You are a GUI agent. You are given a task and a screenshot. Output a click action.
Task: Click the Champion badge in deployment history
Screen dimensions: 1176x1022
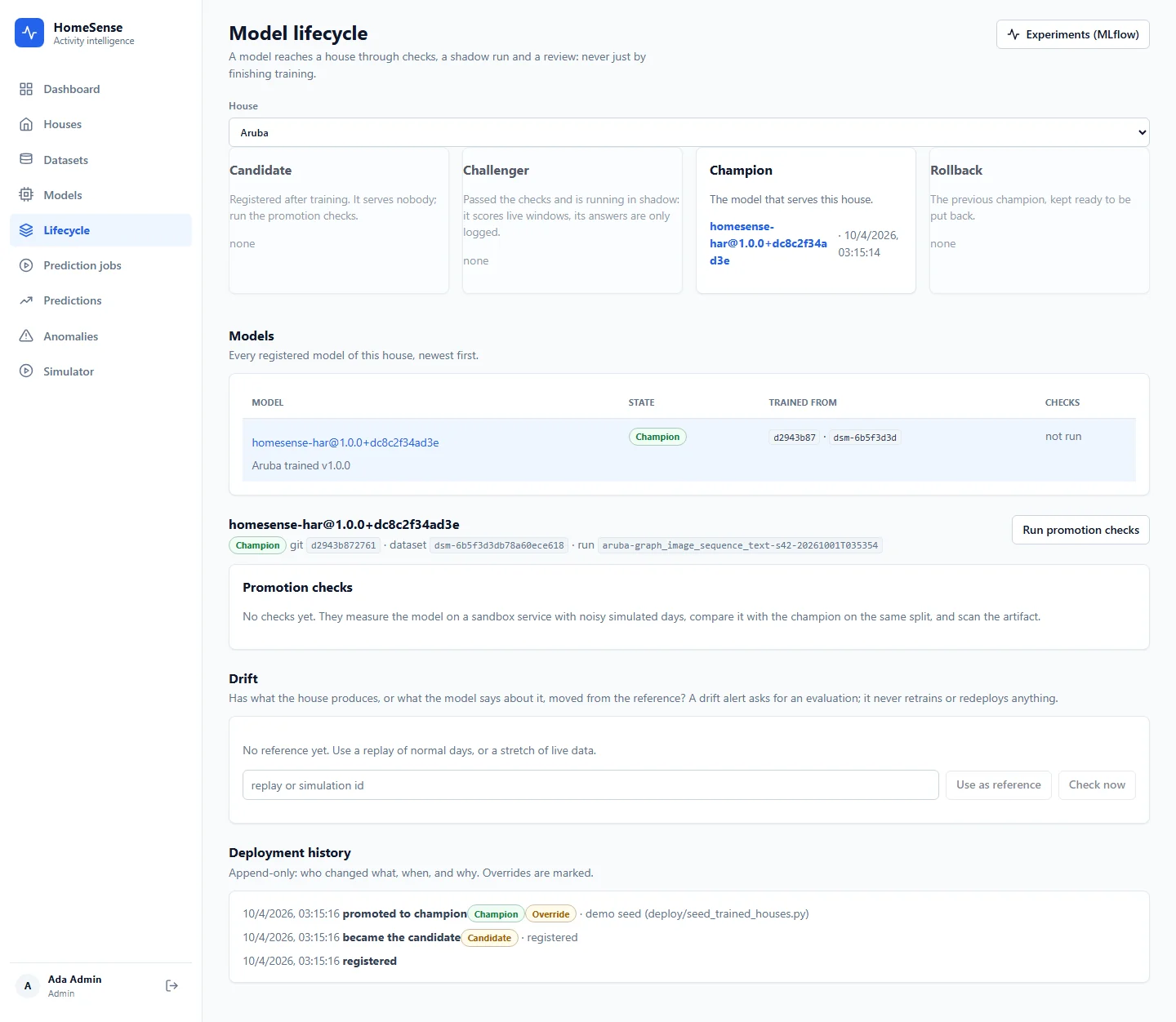click(496, 914)
